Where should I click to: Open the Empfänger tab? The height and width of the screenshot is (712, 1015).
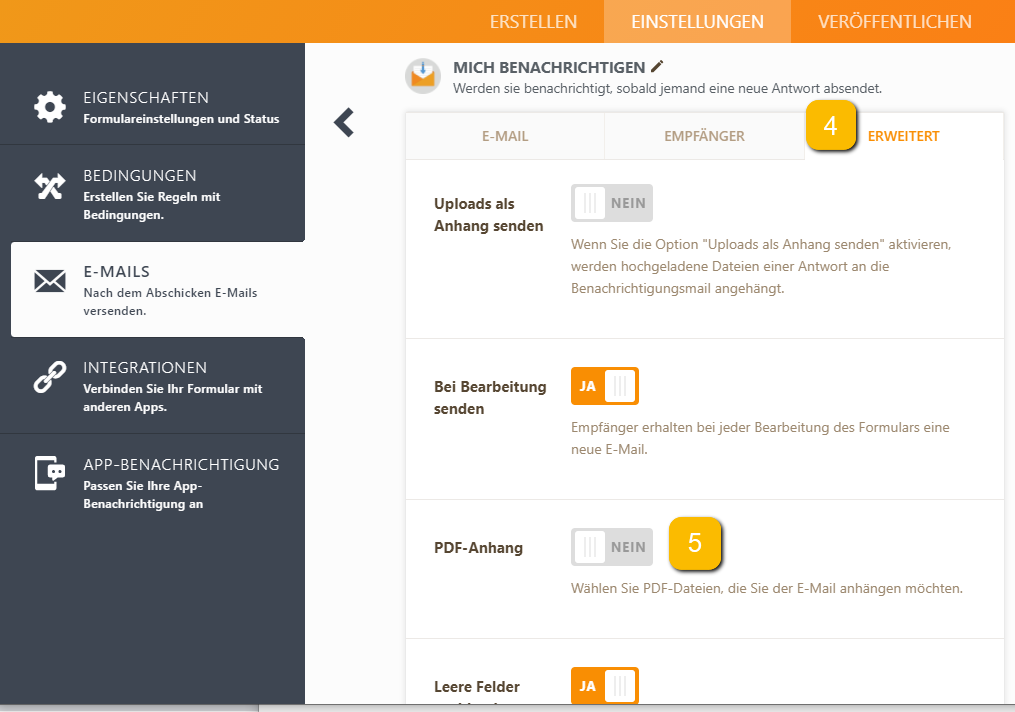(704, 136)
